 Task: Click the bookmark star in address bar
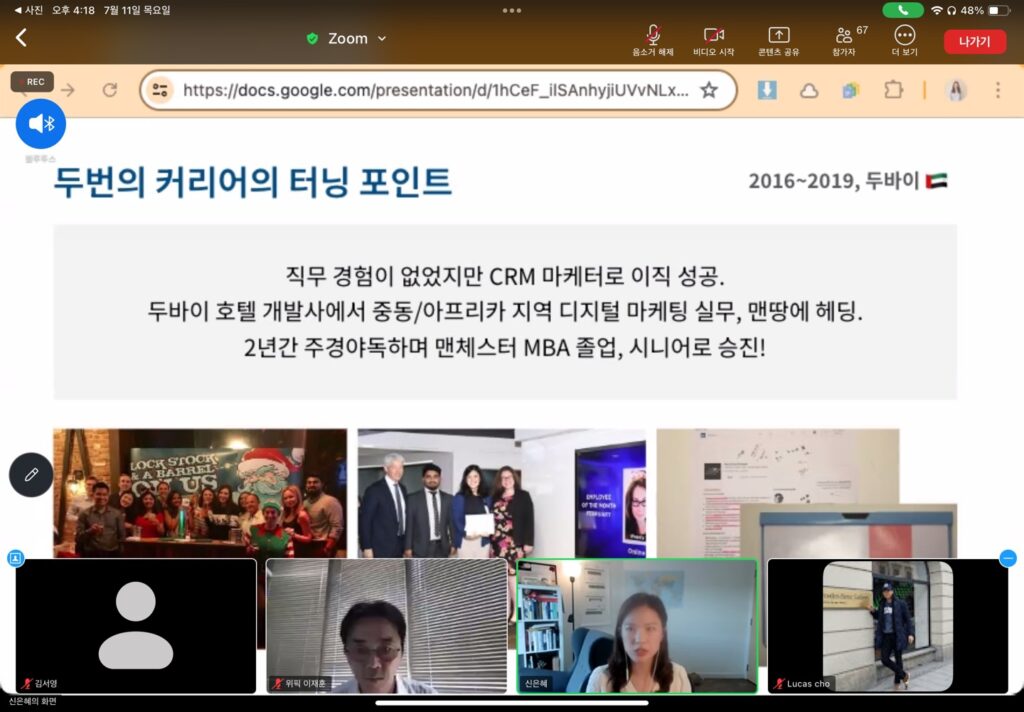709,90
